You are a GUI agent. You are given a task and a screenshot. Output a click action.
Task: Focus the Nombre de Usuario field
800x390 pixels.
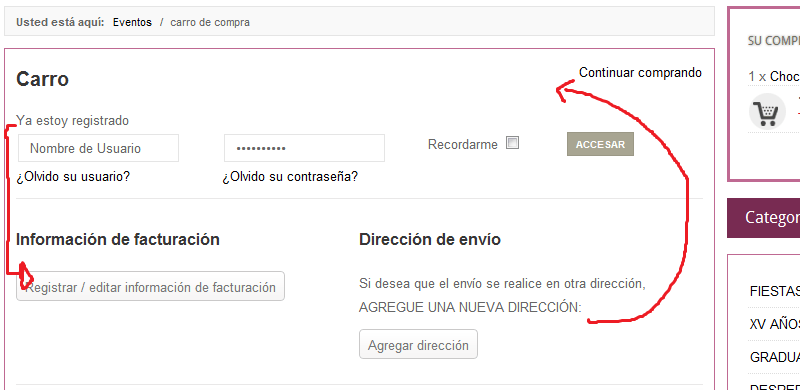(x=98, y=148)
